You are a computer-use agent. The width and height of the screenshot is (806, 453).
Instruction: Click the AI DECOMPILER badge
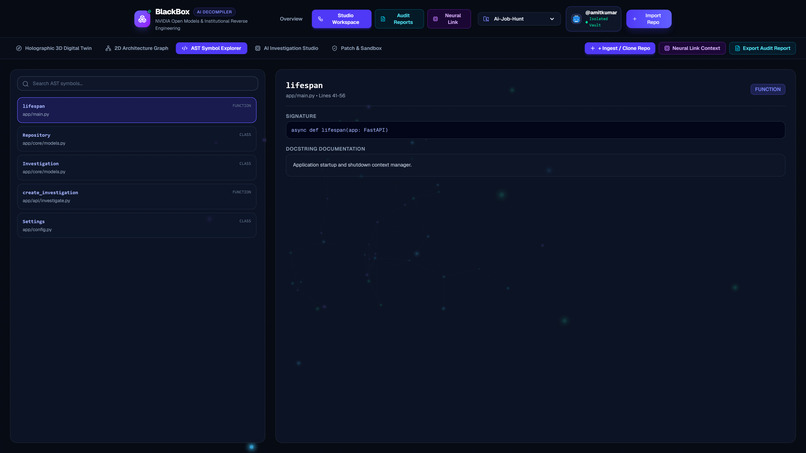[x=214, y=12]
